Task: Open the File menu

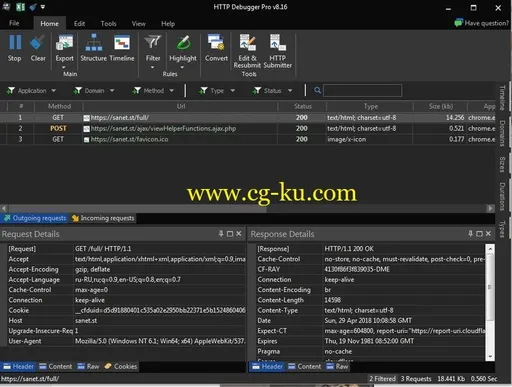Action: [x=14, y=23]
